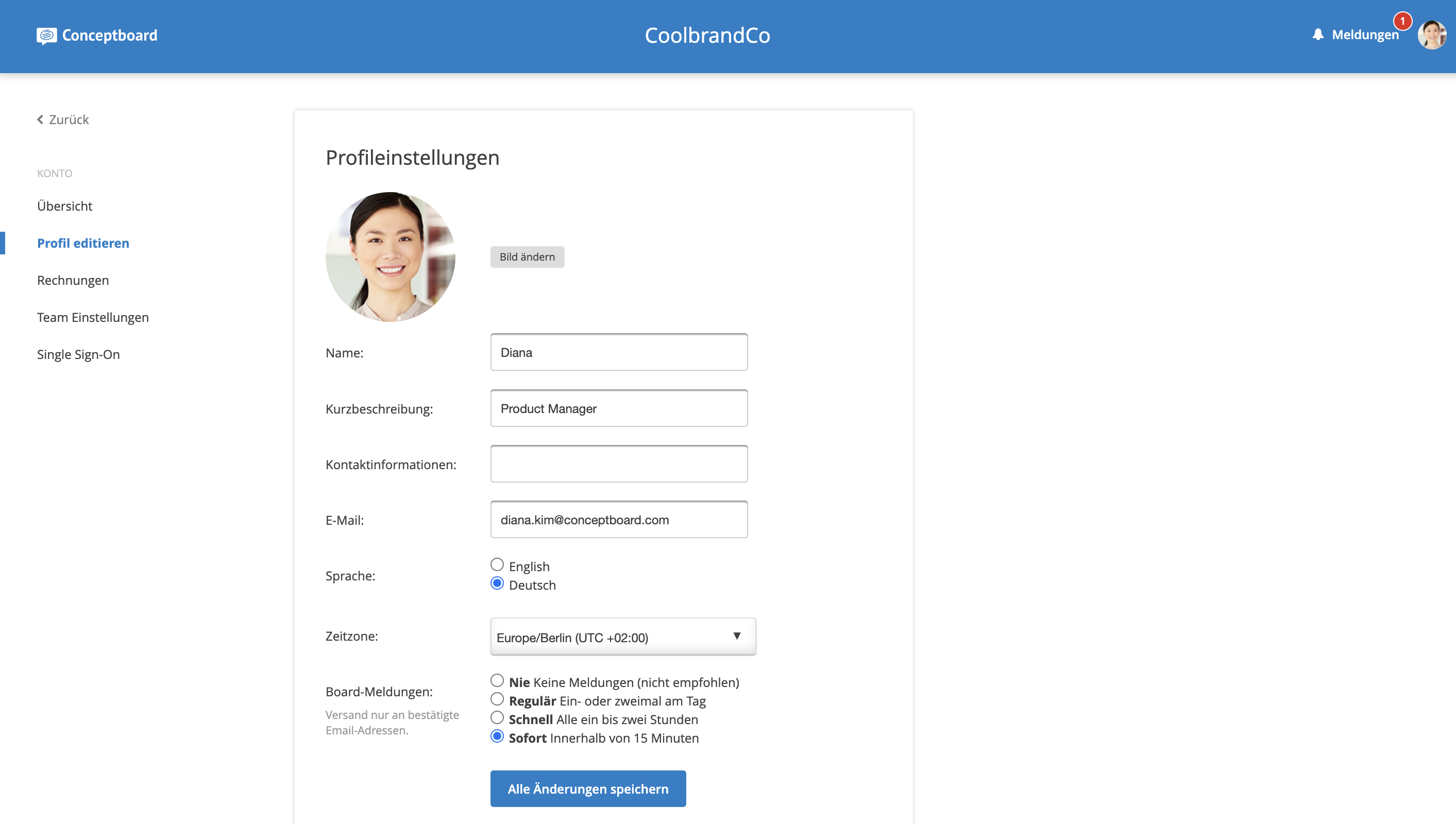This screenshot has width=1456, height=824.
Task: Choose Regulär notification frequency
Action: 497,699
